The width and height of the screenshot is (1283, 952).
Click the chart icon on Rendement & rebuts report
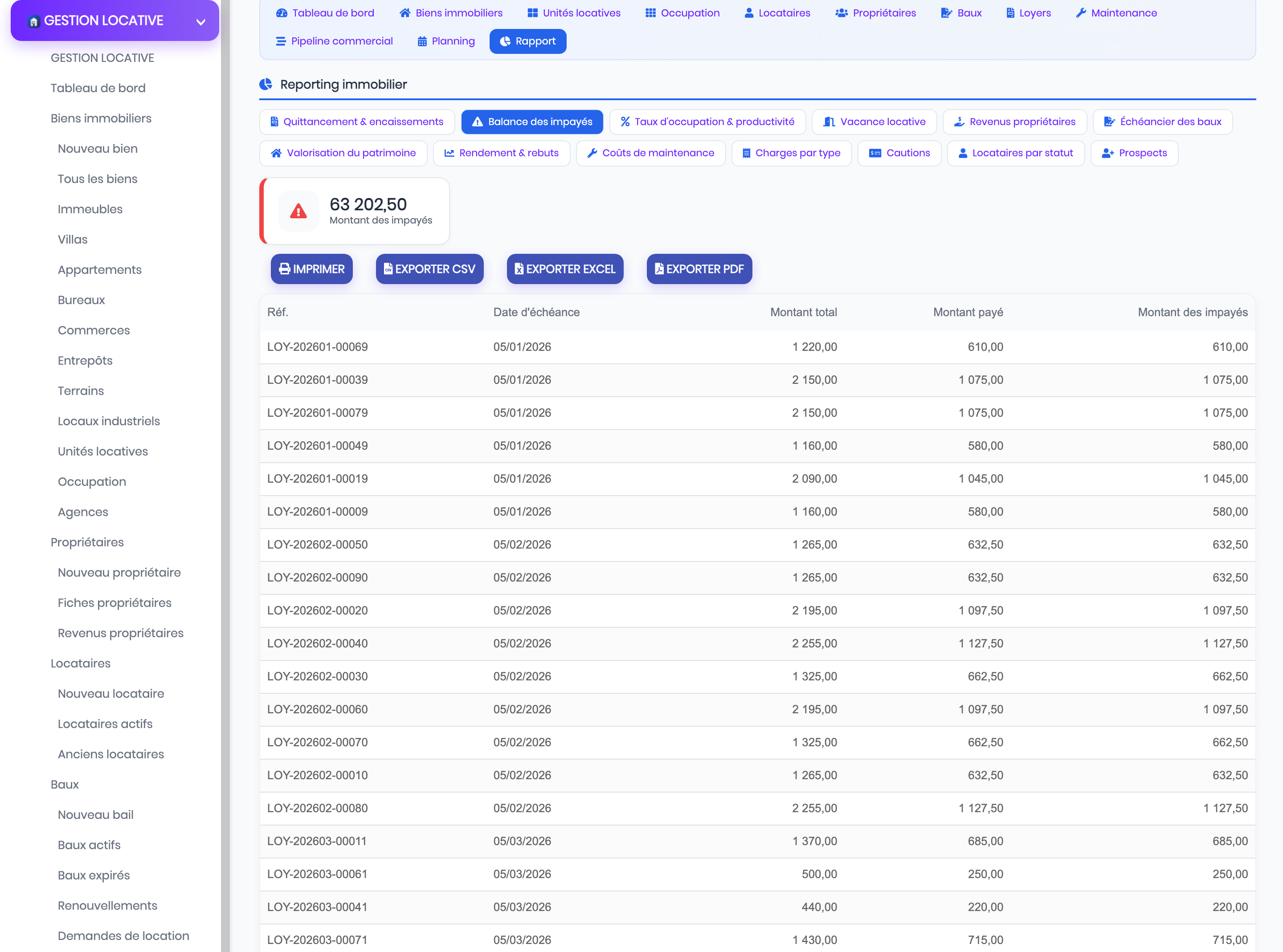coord(449,153)
